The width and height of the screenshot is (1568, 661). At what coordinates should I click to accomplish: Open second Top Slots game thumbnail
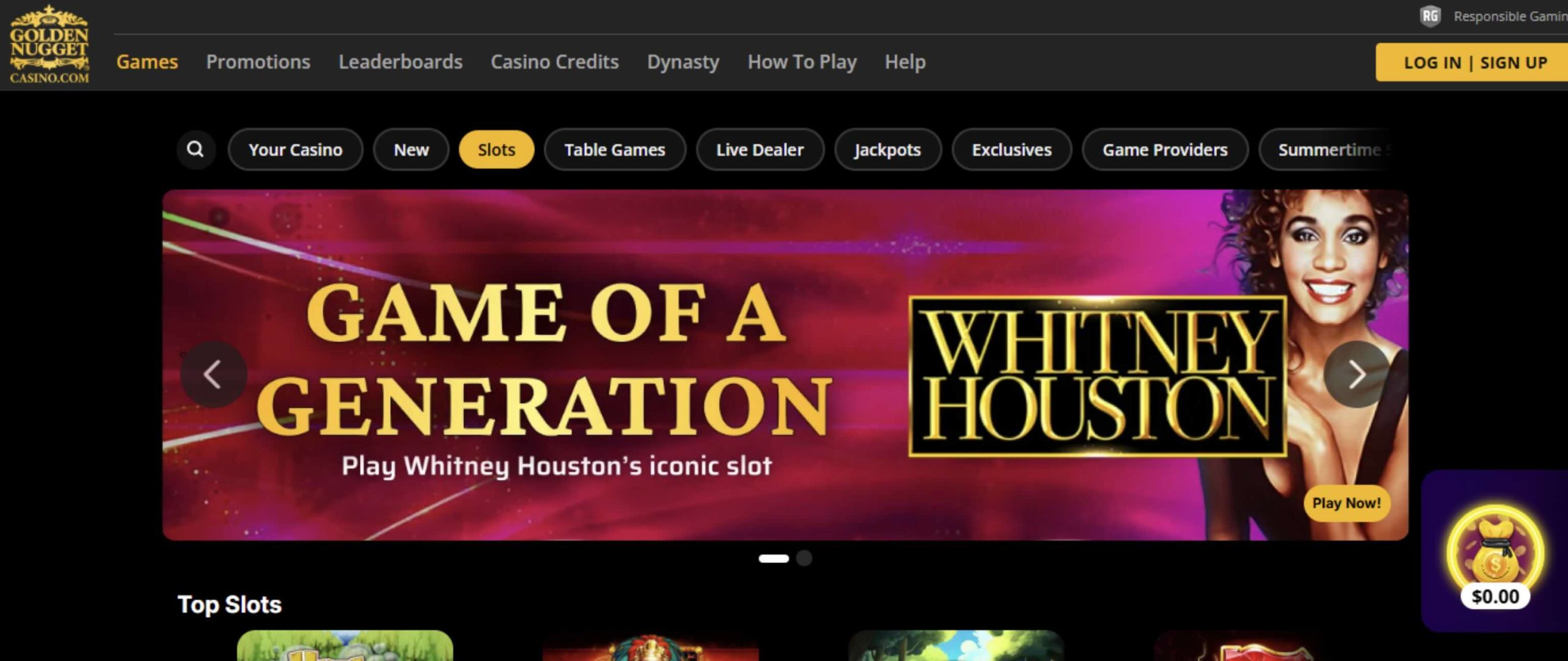coord(650,647)
